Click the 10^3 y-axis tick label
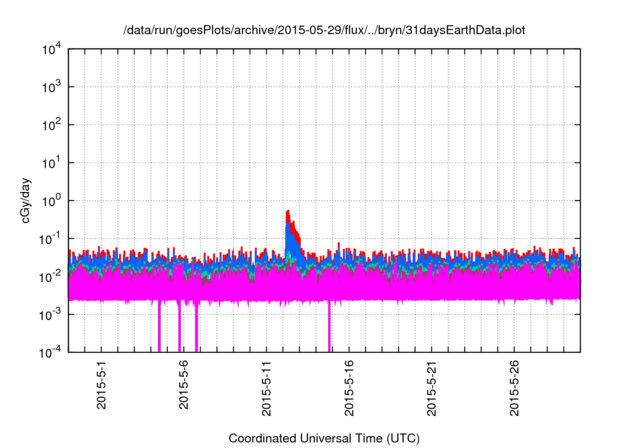The height and width of the screenshot is (448, 640). (51, 87)
